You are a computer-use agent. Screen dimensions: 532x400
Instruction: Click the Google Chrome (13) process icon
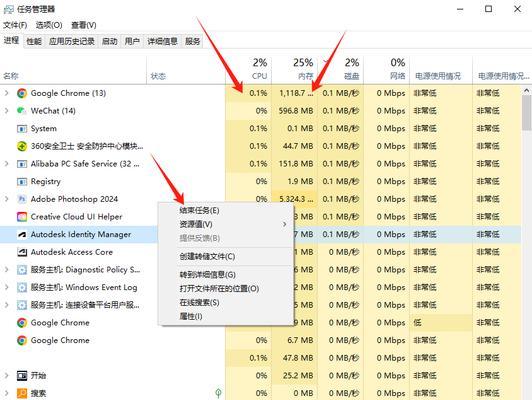click(x=22, y=93)
